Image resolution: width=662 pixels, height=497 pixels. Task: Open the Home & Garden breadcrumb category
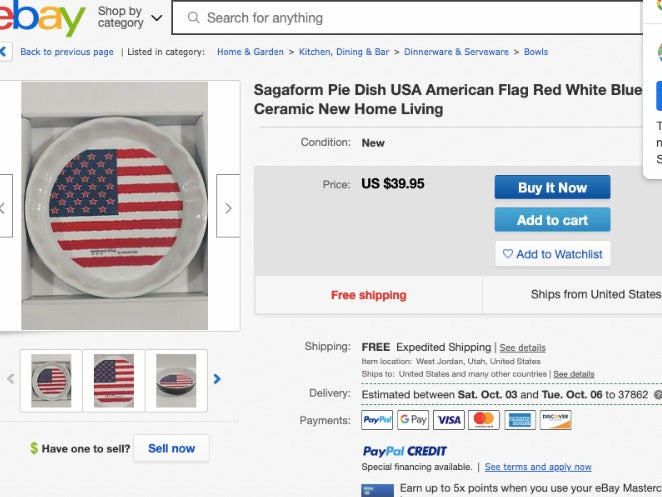click(250, 52)
